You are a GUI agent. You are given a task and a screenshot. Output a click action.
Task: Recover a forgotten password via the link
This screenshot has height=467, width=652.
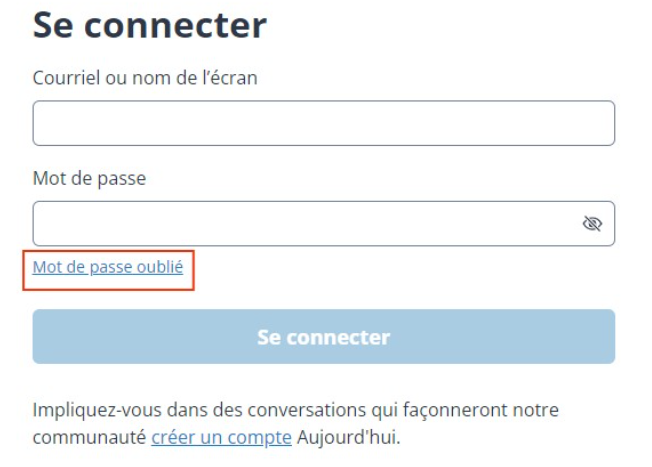tap(108, 267)
